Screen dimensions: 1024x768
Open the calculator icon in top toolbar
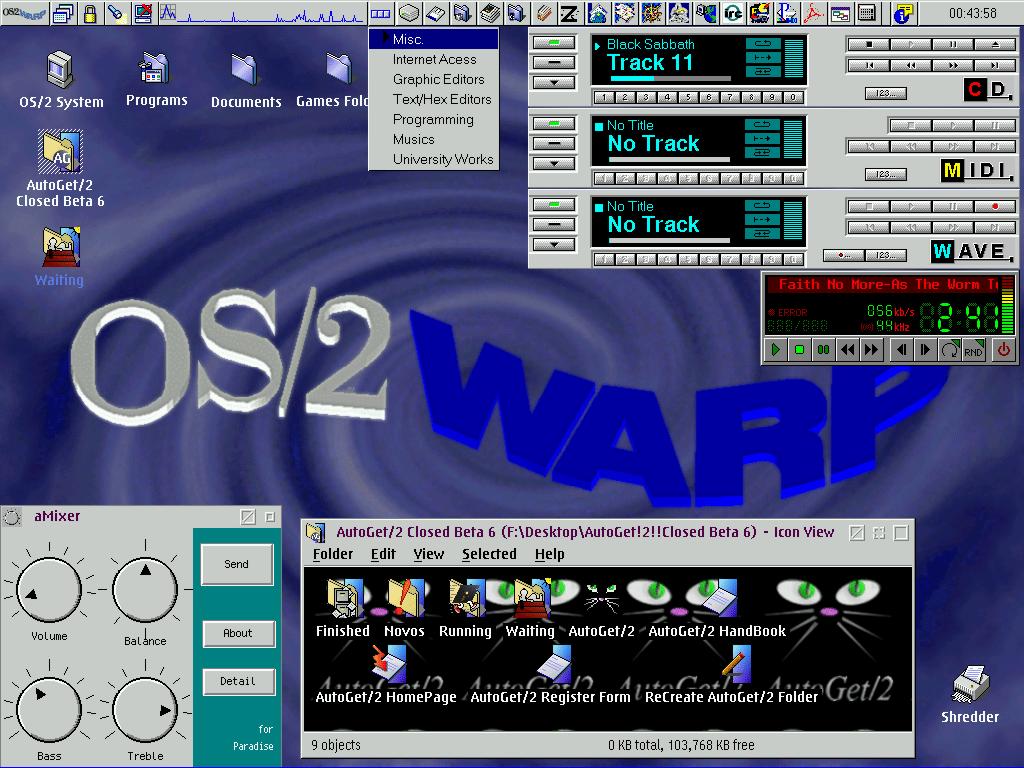867,13
